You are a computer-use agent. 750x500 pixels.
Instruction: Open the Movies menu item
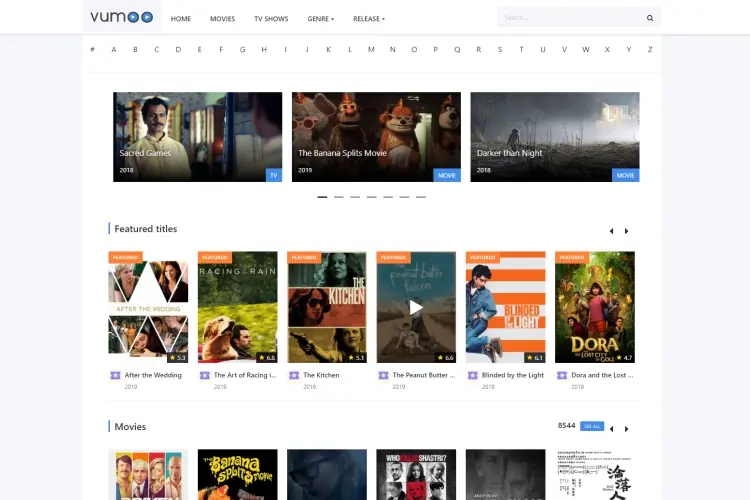pyautogui.click(x=222, y=19)
